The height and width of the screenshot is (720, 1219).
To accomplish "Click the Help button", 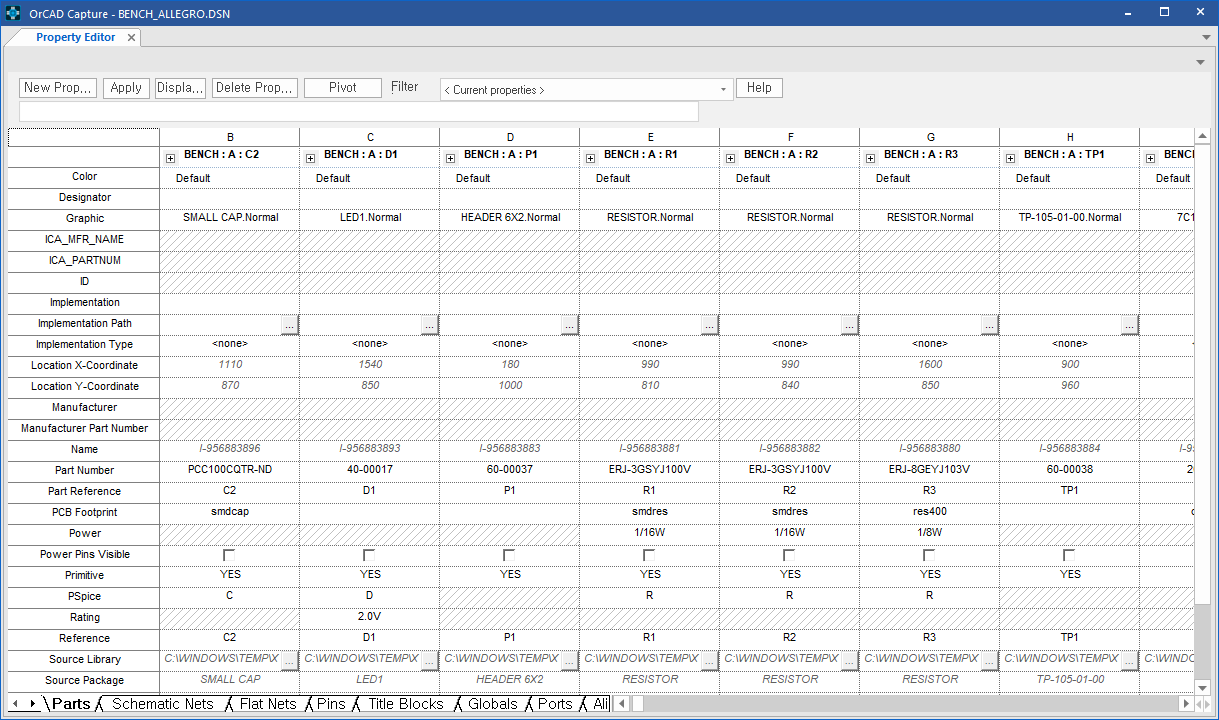I will 759,88.
